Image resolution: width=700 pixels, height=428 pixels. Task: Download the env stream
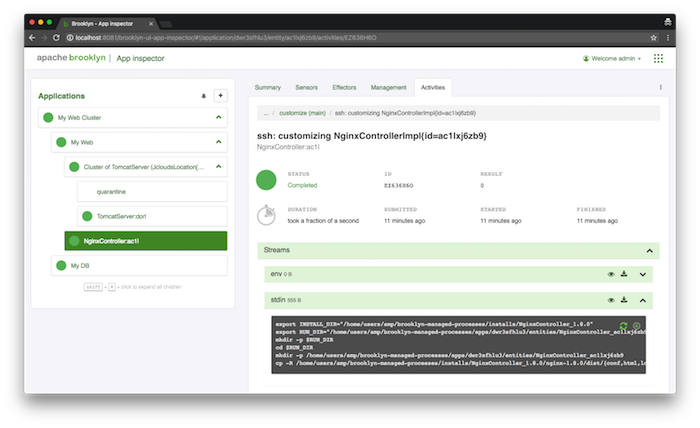click(623, 274)
